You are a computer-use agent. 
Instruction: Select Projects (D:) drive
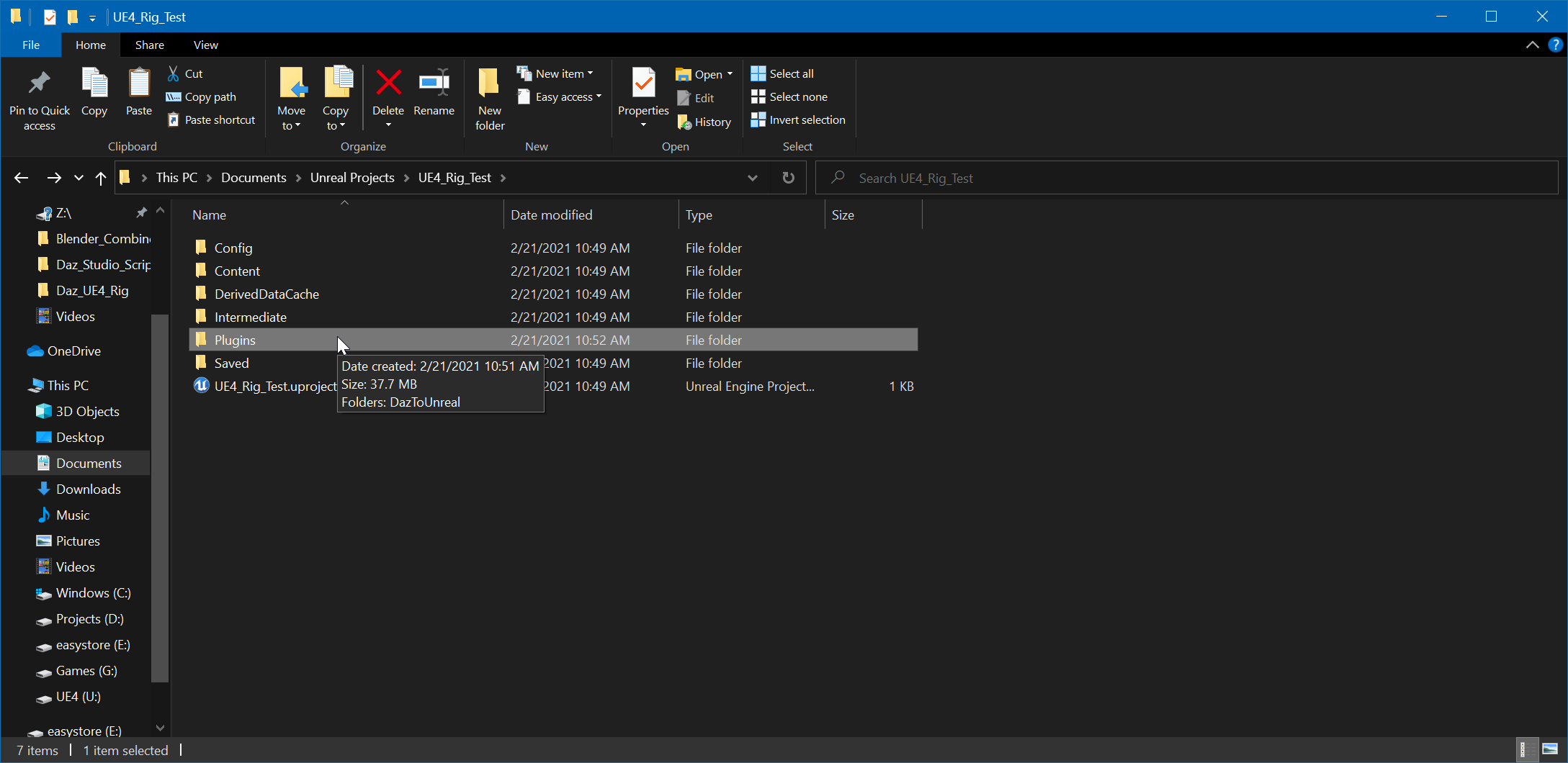[80, 618]
